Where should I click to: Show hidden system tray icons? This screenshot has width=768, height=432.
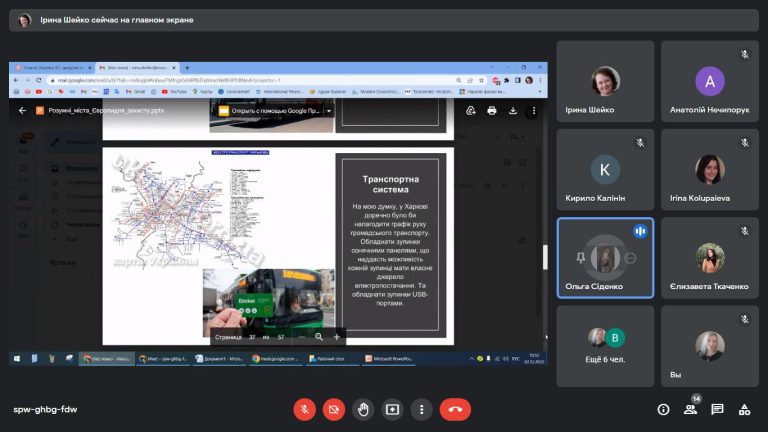point(471,359)
